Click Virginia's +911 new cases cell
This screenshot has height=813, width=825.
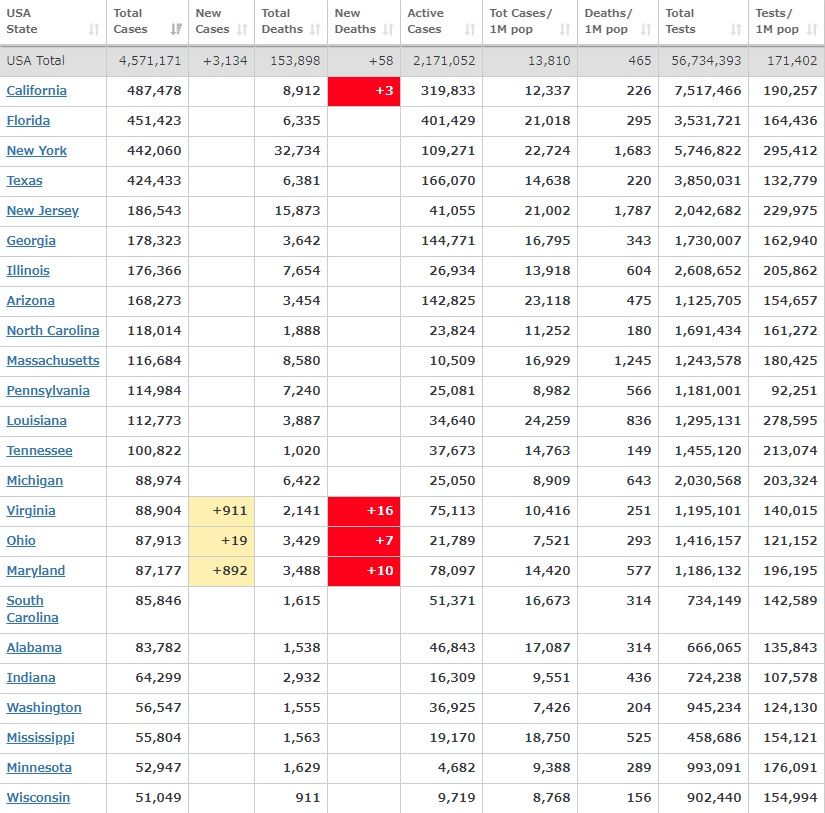pos(221,511)
